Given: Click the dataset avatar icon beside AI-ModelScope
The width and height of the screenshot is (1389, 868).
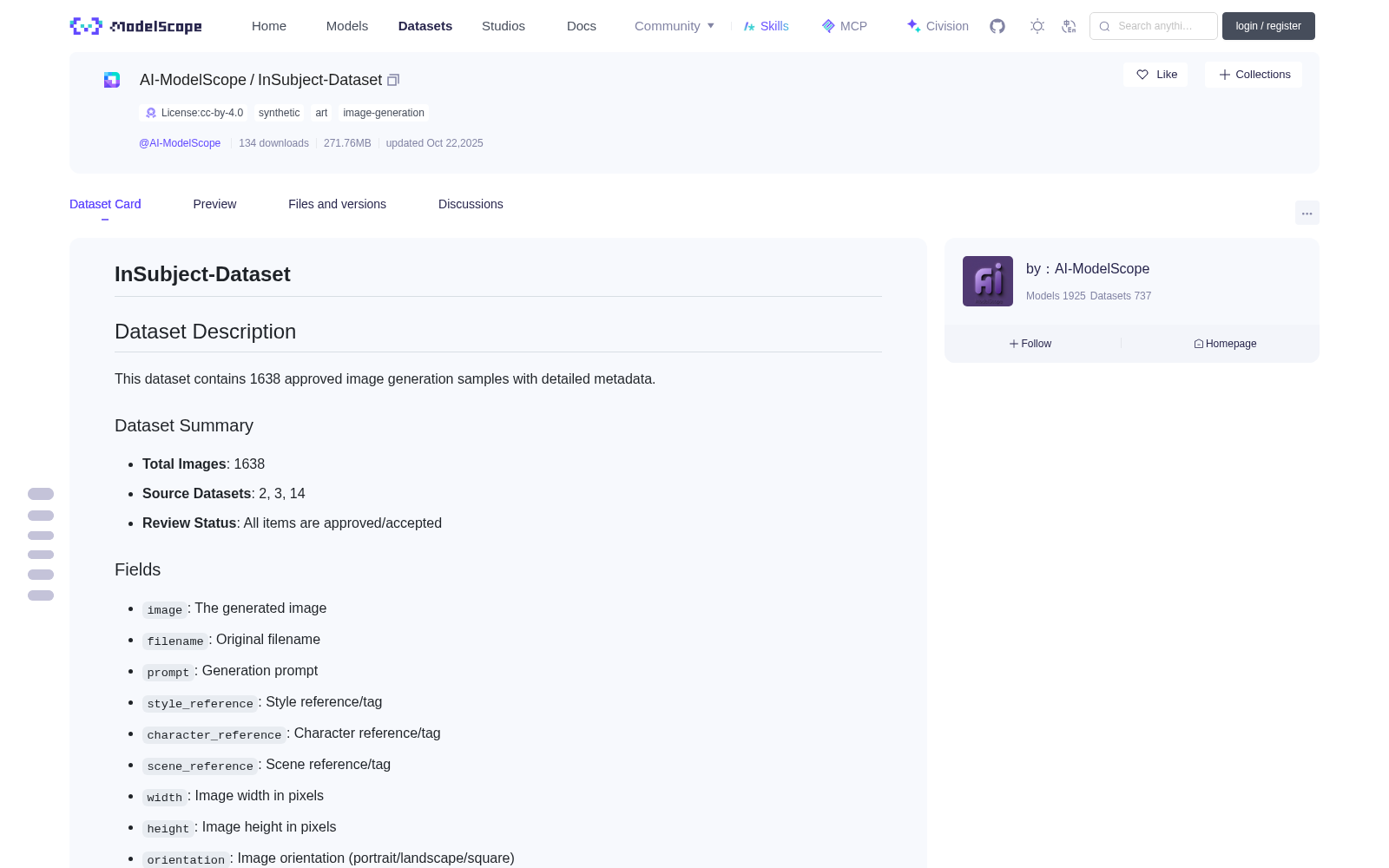Looking at the screenshot, I should (x=112, y=80).
